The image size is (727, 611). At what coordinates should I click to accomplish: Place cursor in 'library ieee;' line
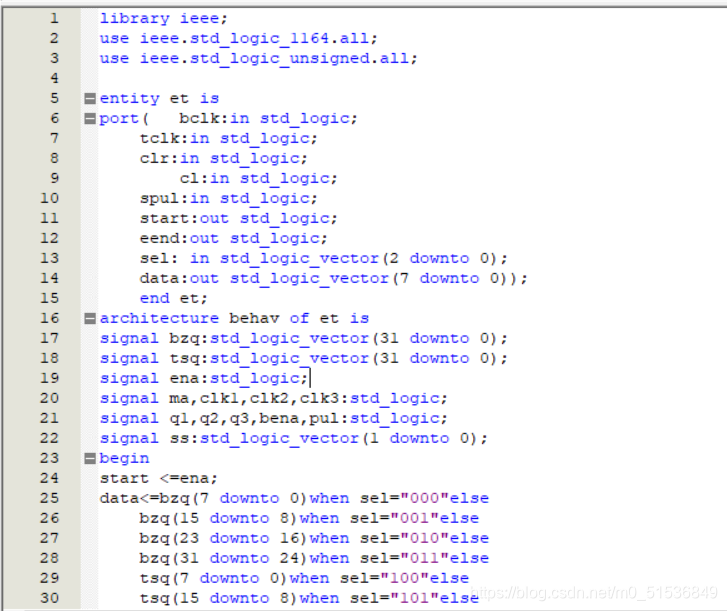pos(164,19)
